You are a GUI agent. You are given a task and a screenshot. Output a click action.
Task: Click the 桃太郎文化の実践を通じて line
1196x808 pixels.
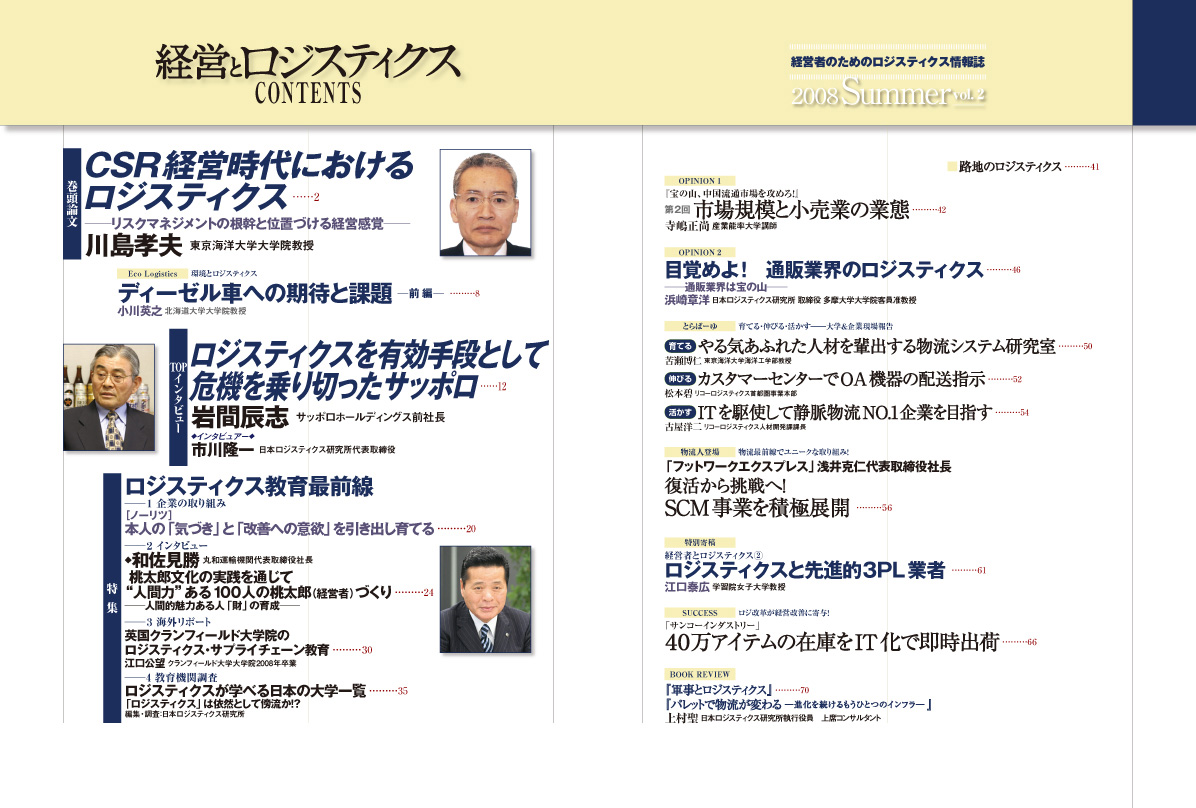click(x=211, y=577)
